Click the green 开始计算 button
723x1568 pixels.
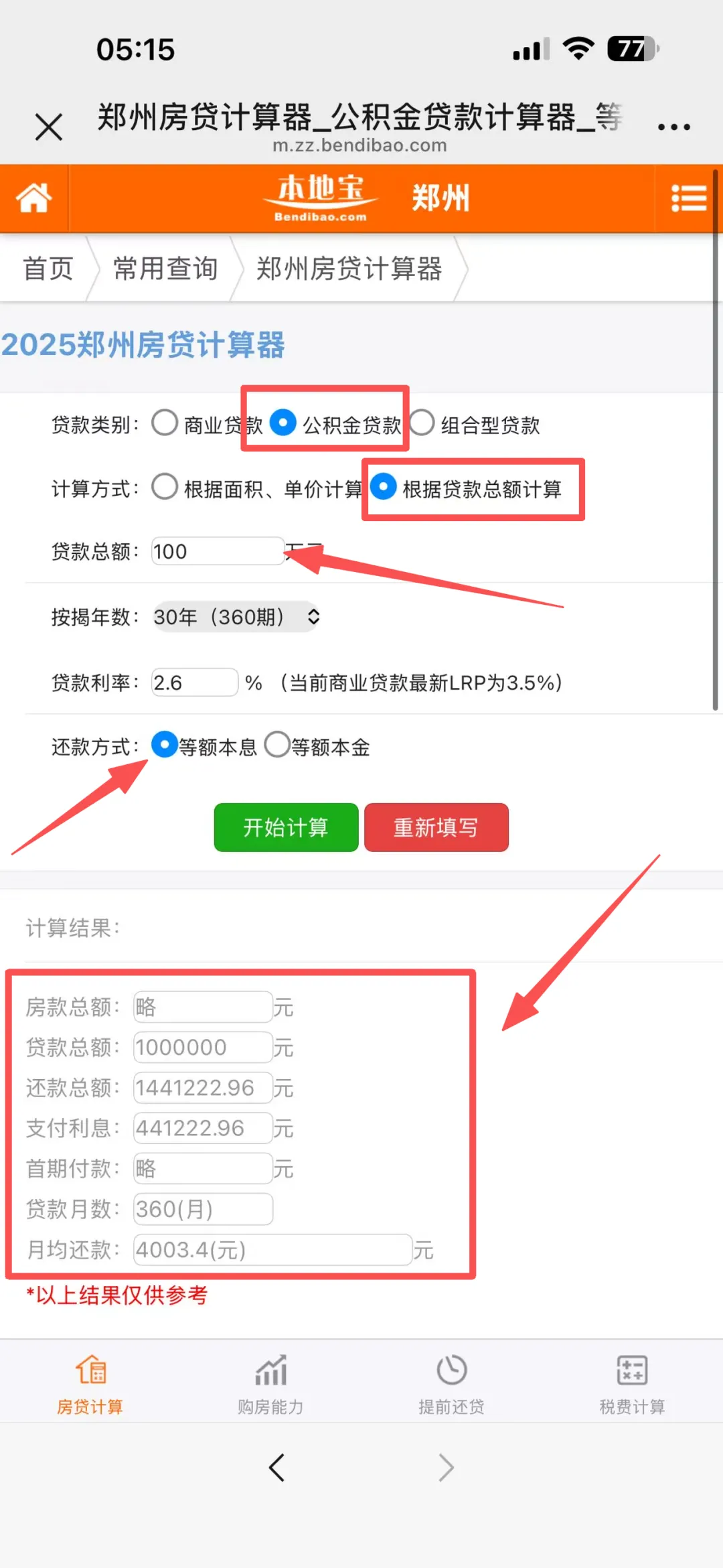(287, 828)
